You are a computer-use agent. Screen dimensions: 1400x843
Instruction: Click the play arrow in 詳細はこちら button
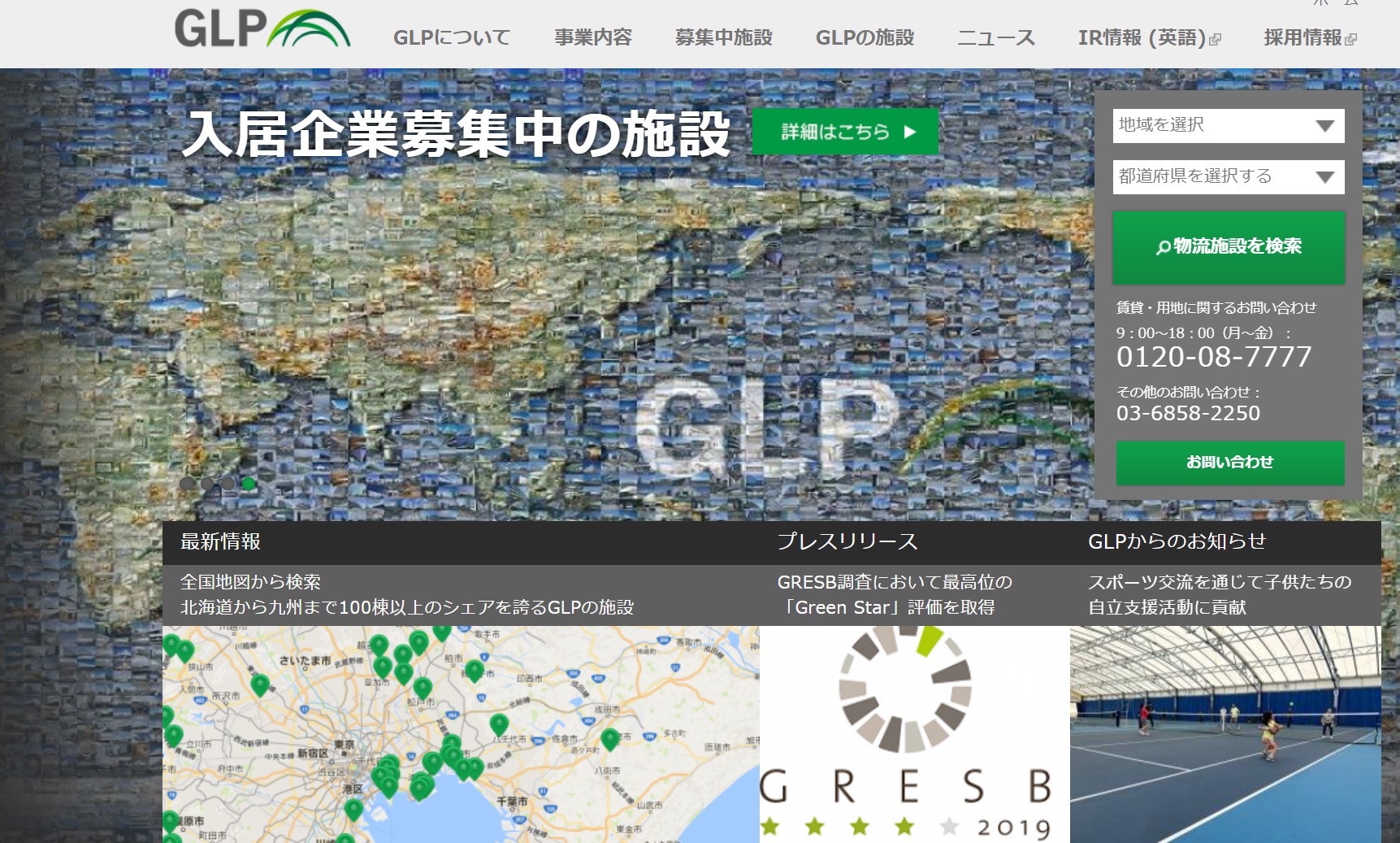pyautogui.click(x=910, y=132)
